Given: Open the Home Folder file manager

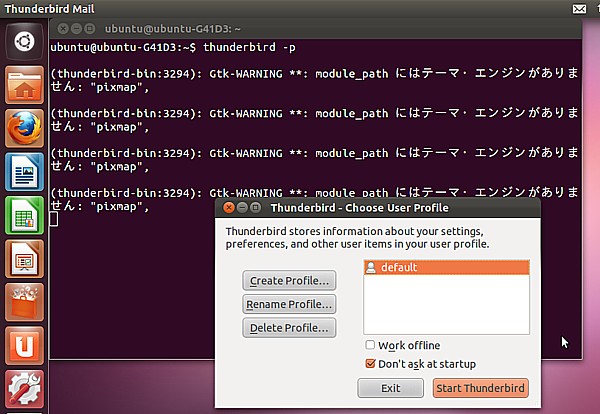Looking at the screenshot, I should [x=24, y=85].
